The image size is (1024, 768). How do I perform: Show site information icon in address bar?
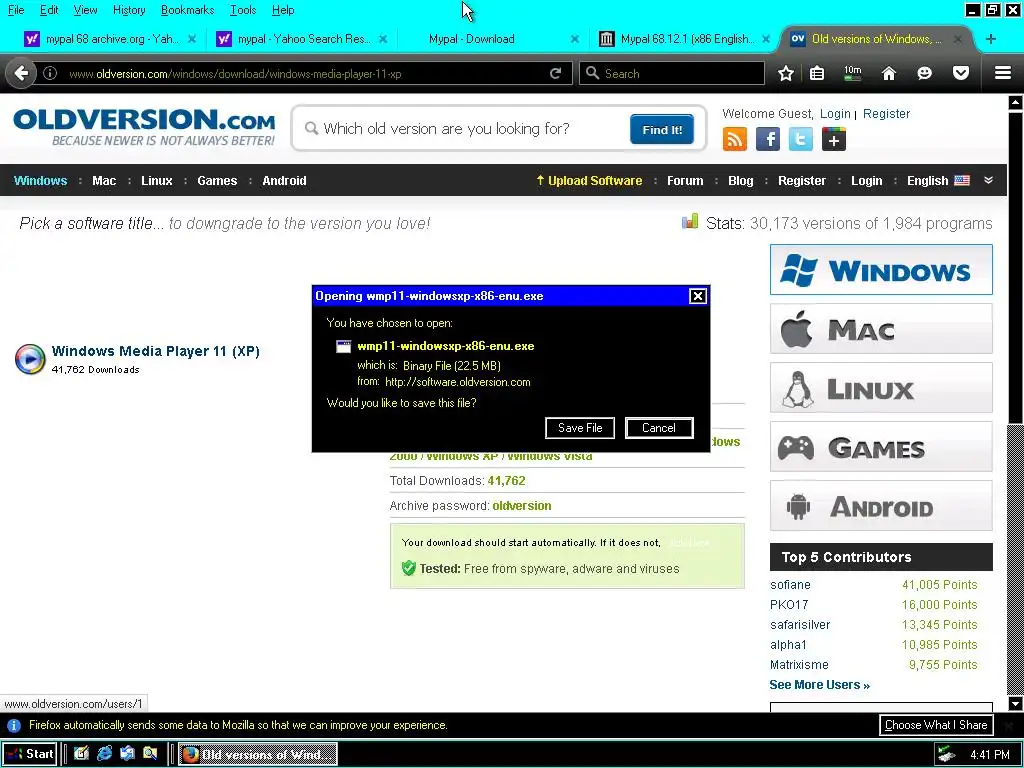pos(50,73)
